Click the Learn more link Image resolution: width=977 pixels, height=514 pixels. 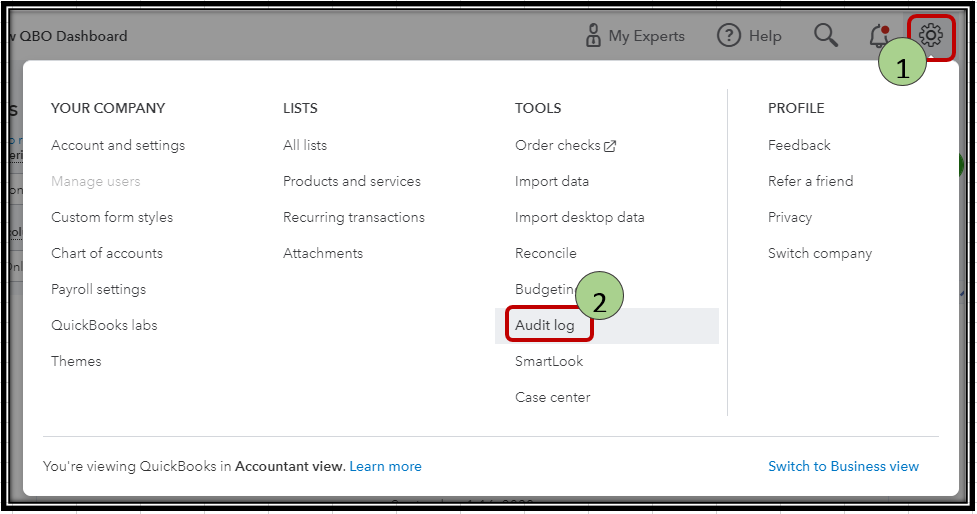click(x=385, y=466)
